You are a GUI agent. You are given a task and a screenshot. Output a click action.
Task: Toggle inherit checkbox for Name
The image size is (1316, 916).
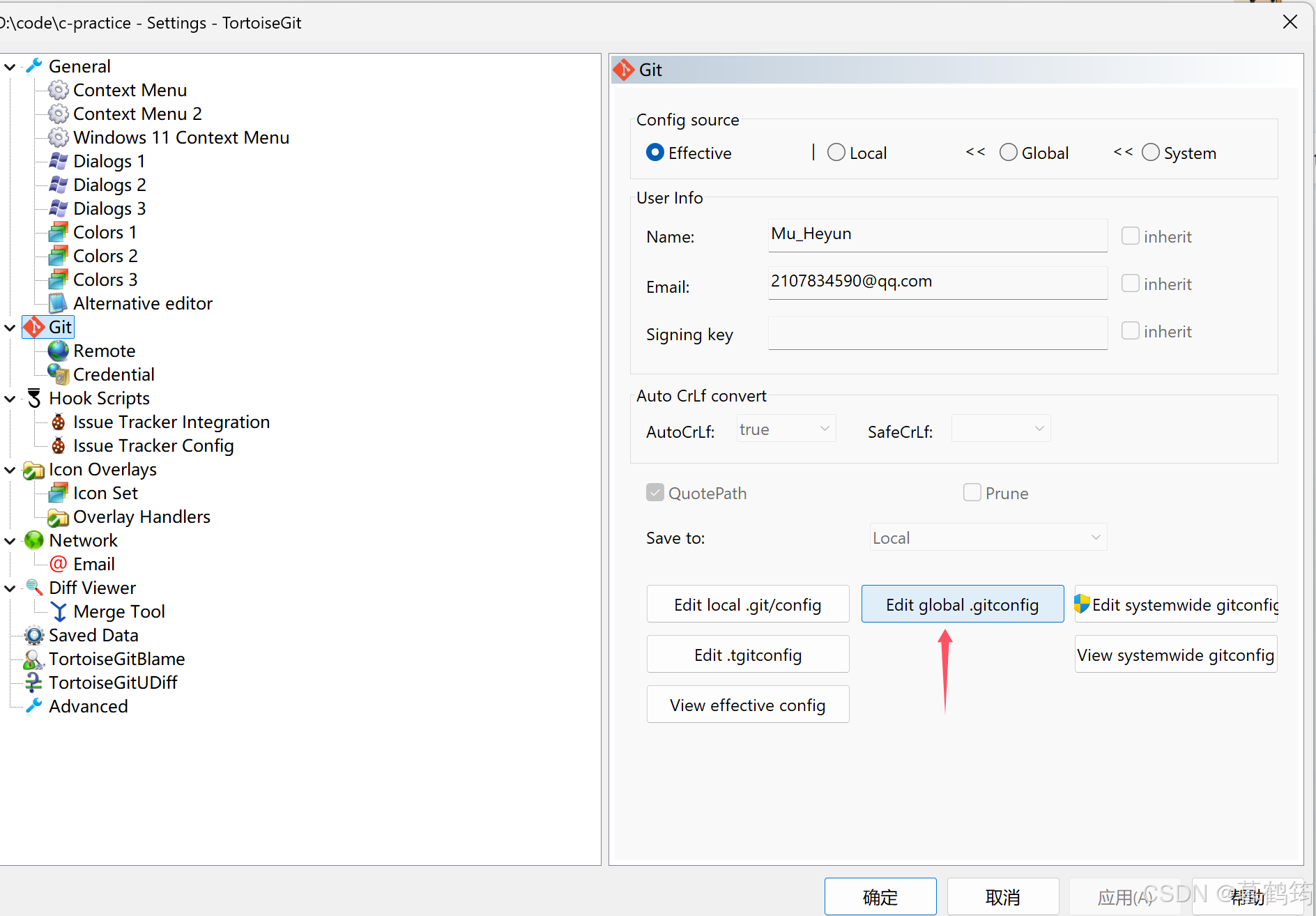[x=1131, y=236]
